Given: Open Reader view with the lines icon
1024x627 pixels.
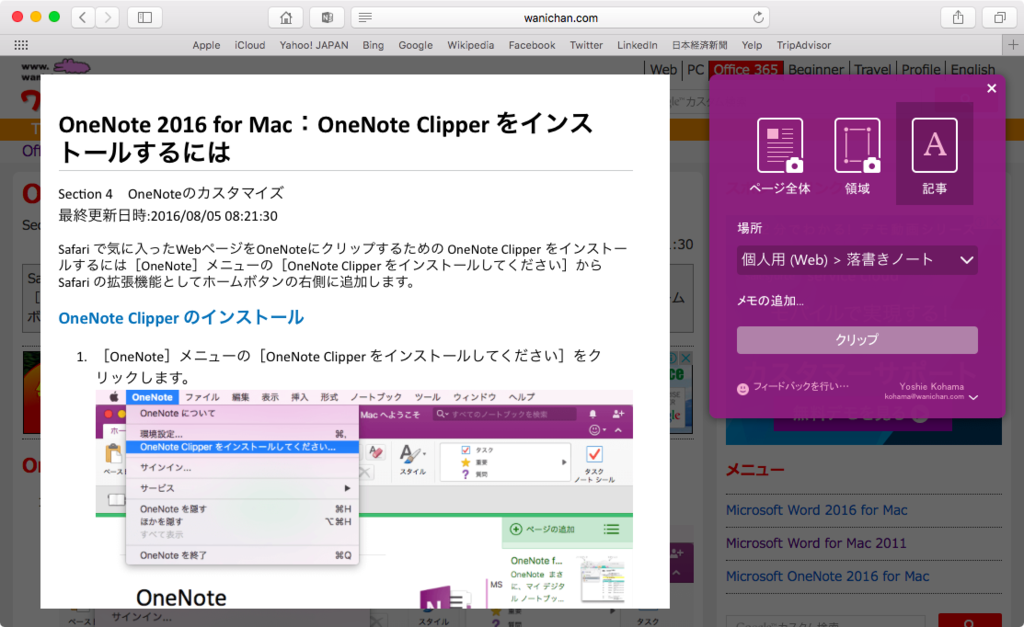Looking at the screenshot, I should click(363, 17).
